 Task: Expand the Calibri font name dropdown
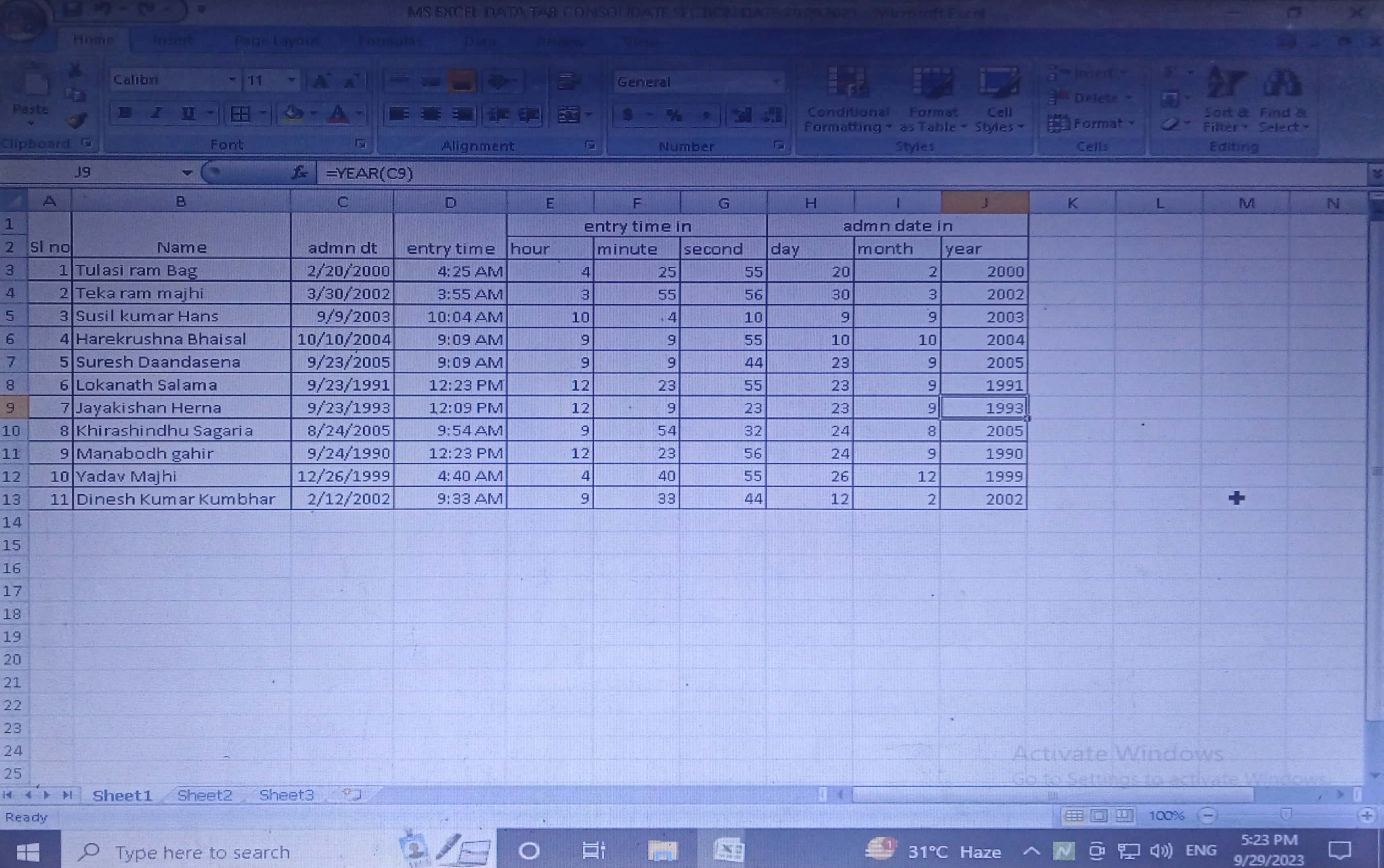232,80
